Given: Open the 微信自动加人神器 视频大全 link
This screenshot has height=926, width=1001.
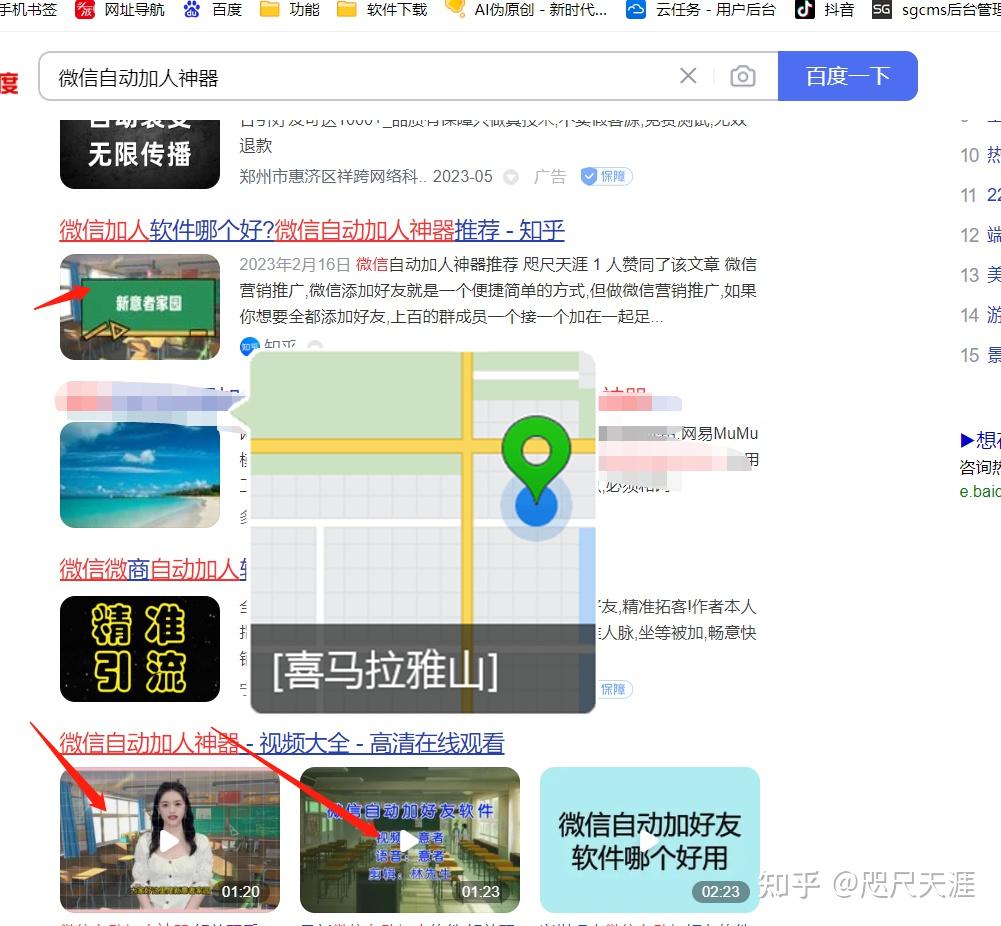Looking at the screenshot, I should pos(282,743).
